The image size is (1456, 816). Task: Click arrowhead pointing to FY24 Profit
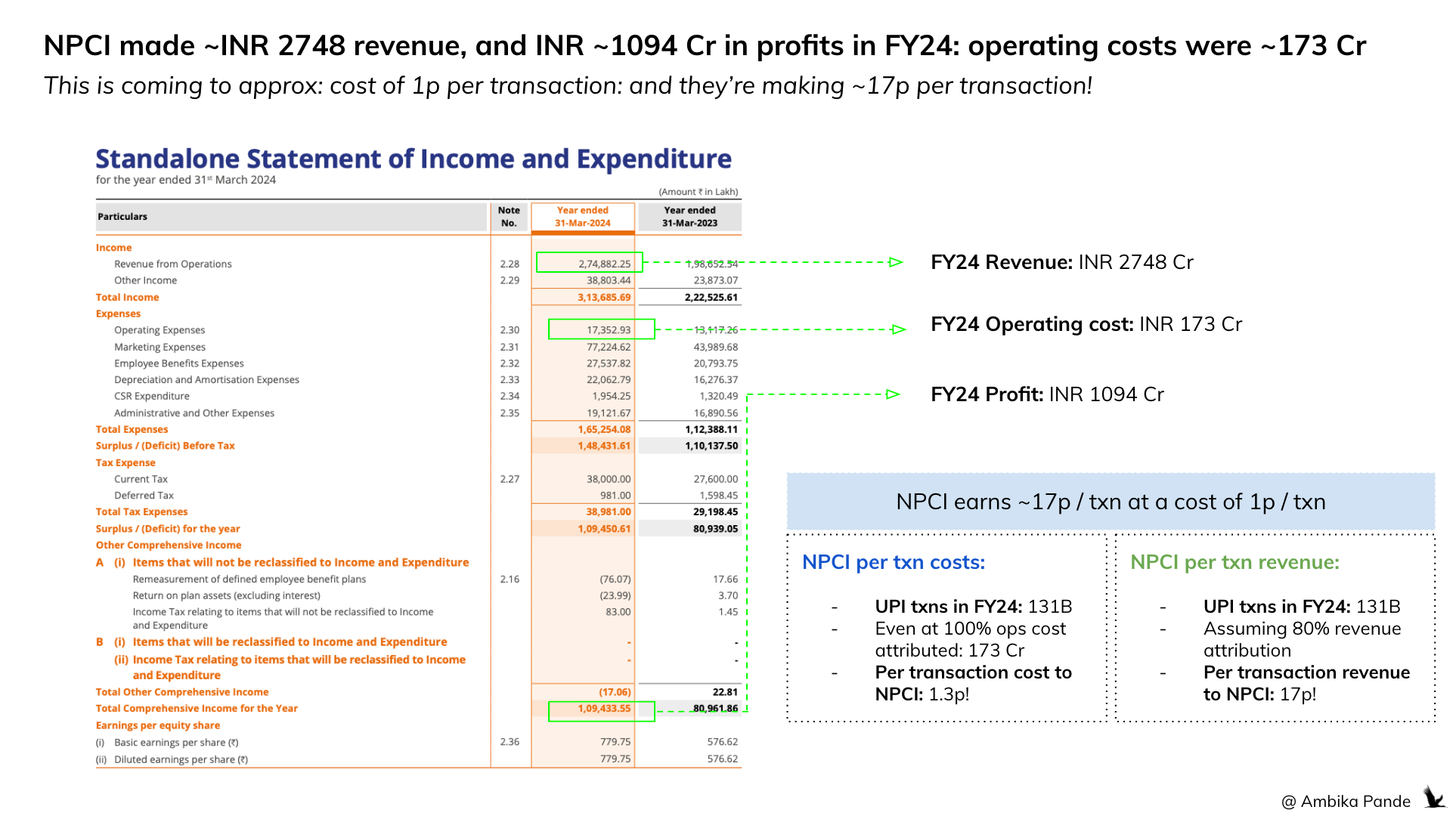click(893, 394)
